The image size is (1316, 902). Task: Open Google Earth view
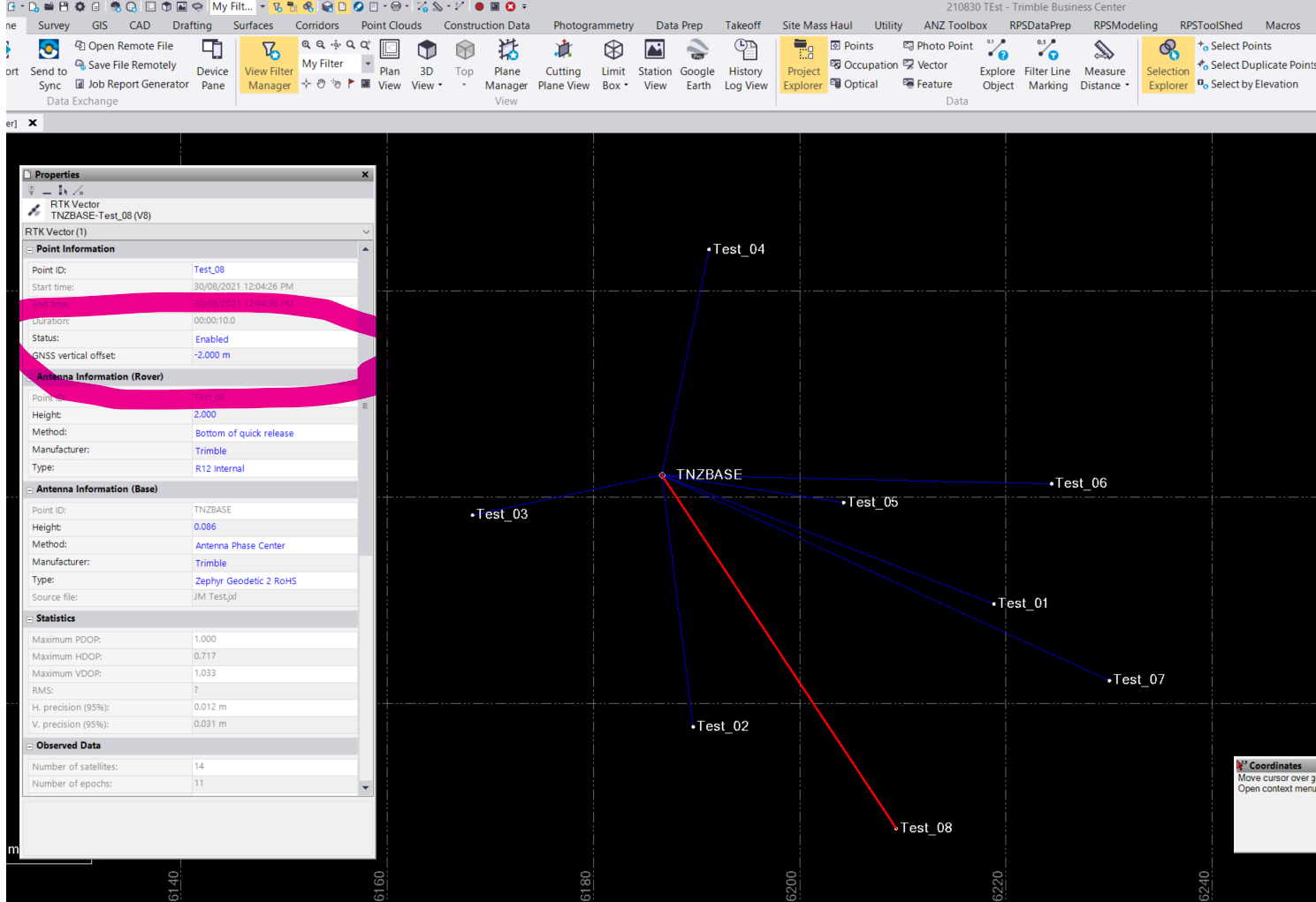pyautogui.click(x=697, y=64)
